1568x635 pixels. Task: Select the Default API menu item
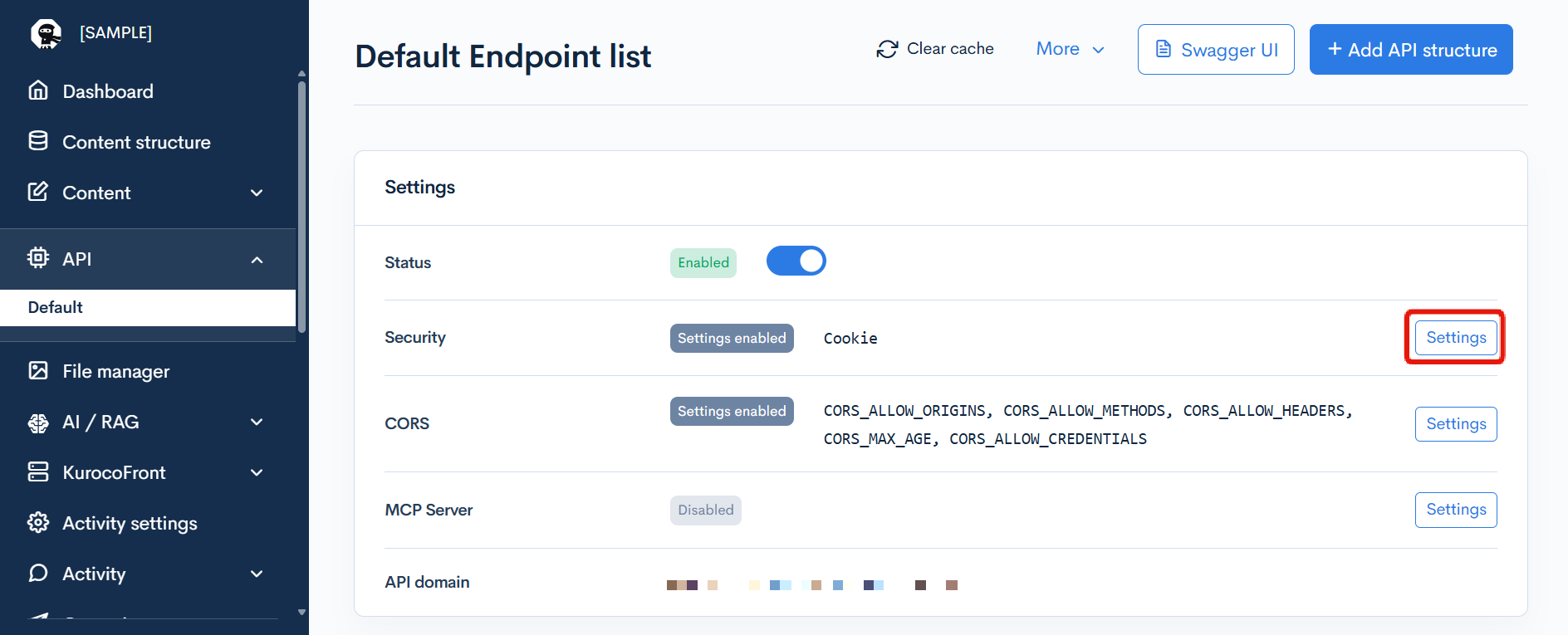click(56, 307)
